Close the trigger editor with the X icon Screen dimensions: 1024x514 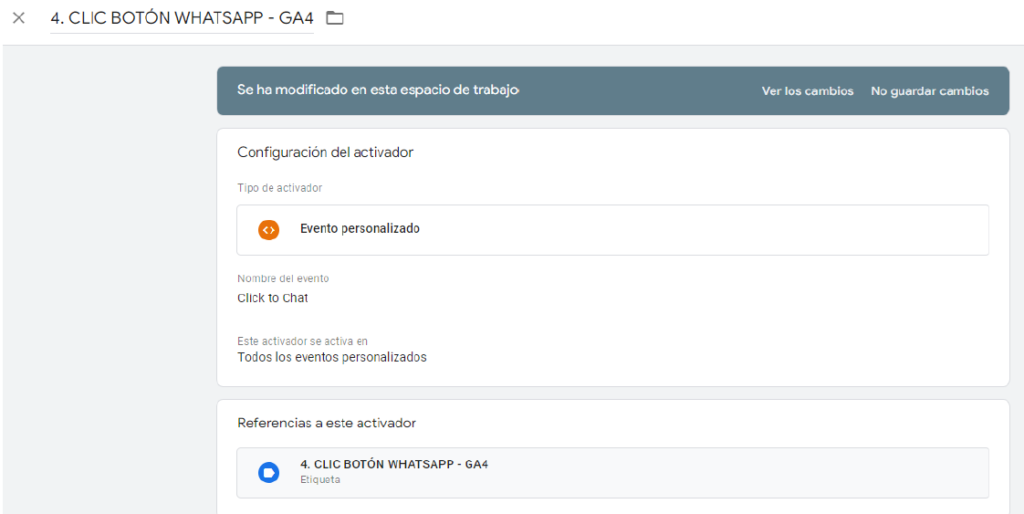[18, 18]
